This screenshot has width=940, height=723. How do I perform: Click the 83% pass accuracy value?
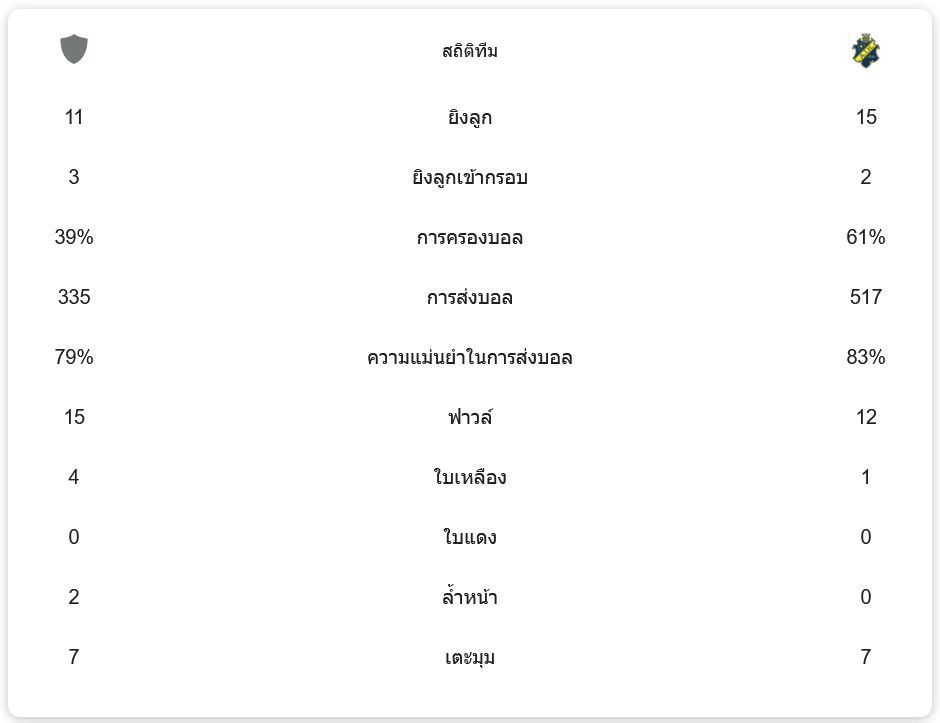coord(866,357)
